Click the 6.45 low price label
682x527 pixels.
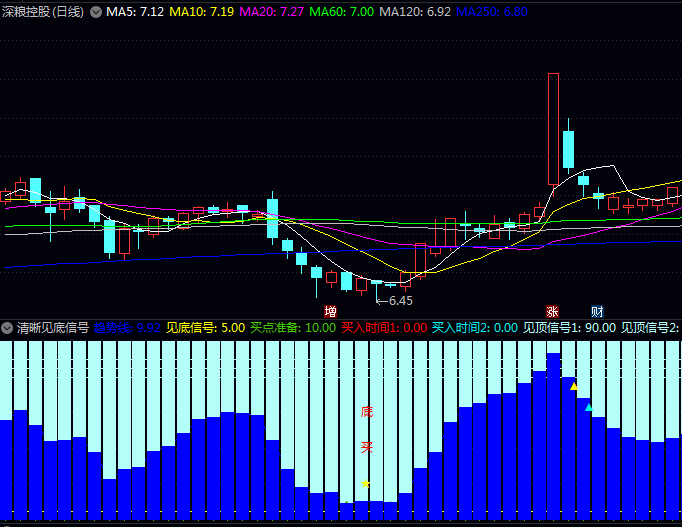[400, 300]
